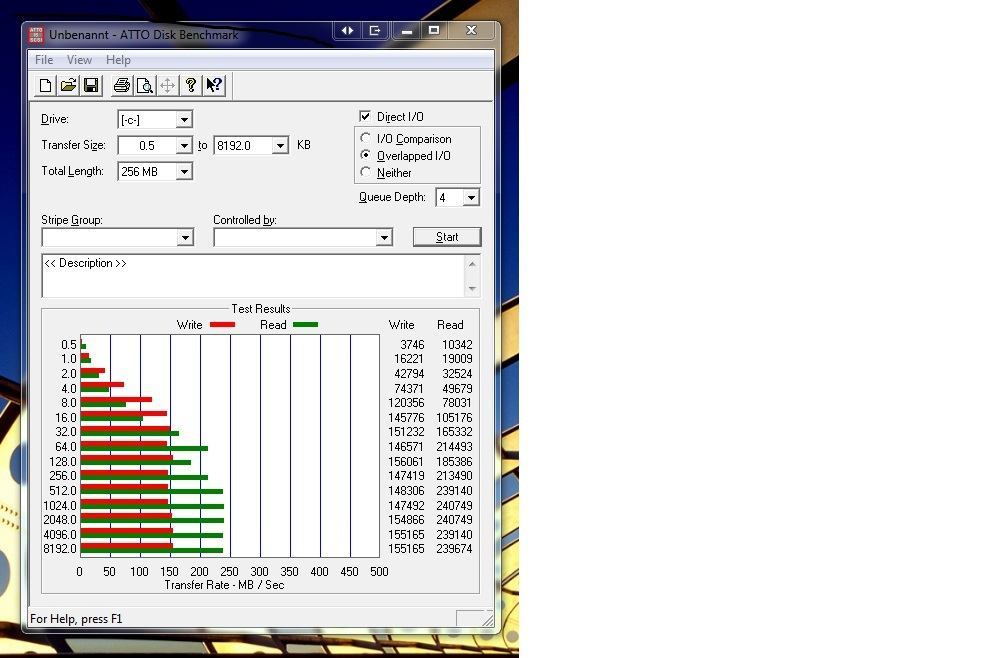Click the 4096.0 transfer size row label
Screen dimensions: 1008x658
tap(60, 535)
